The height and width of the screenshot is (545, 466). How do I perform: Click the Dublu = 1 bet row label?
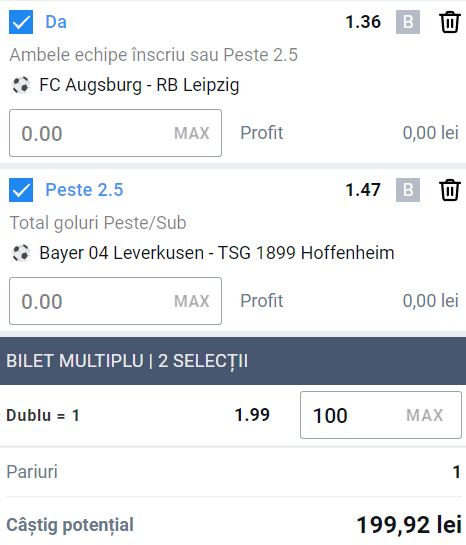pyautogui.click(x=43, y=415)
